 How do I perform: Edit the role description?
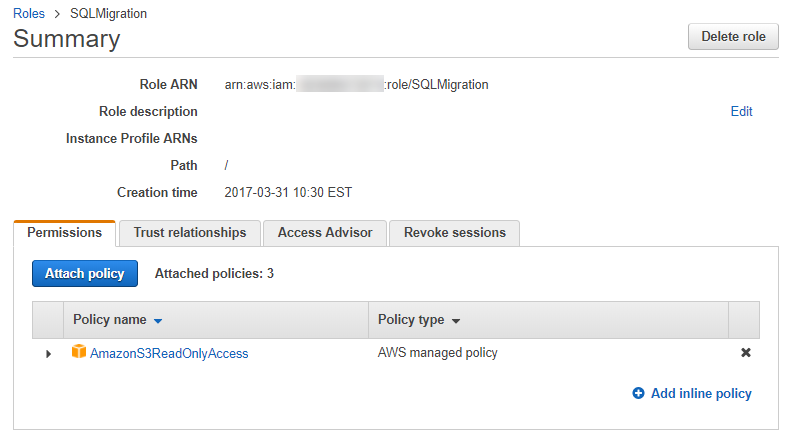tap(741, 111)
